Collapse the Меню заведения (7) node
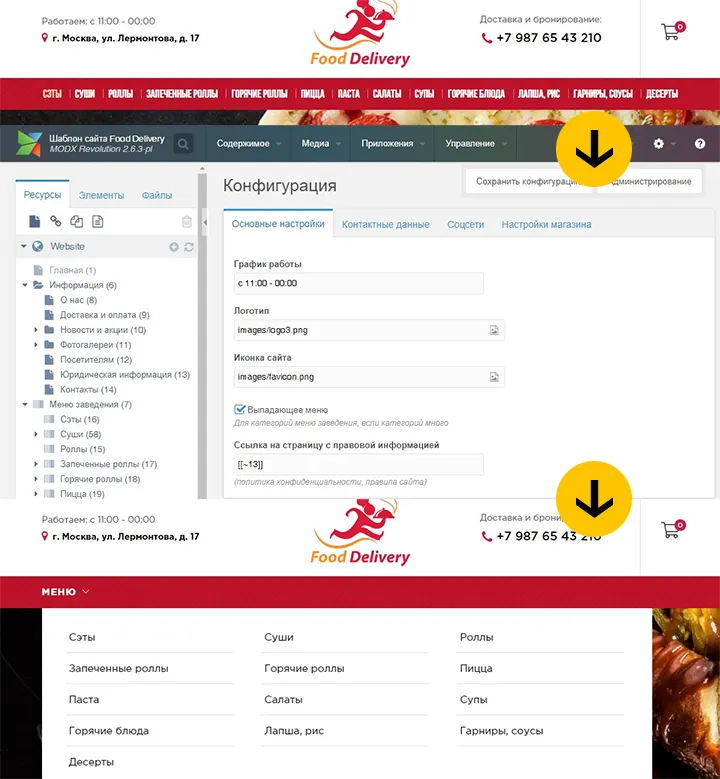 25,404
